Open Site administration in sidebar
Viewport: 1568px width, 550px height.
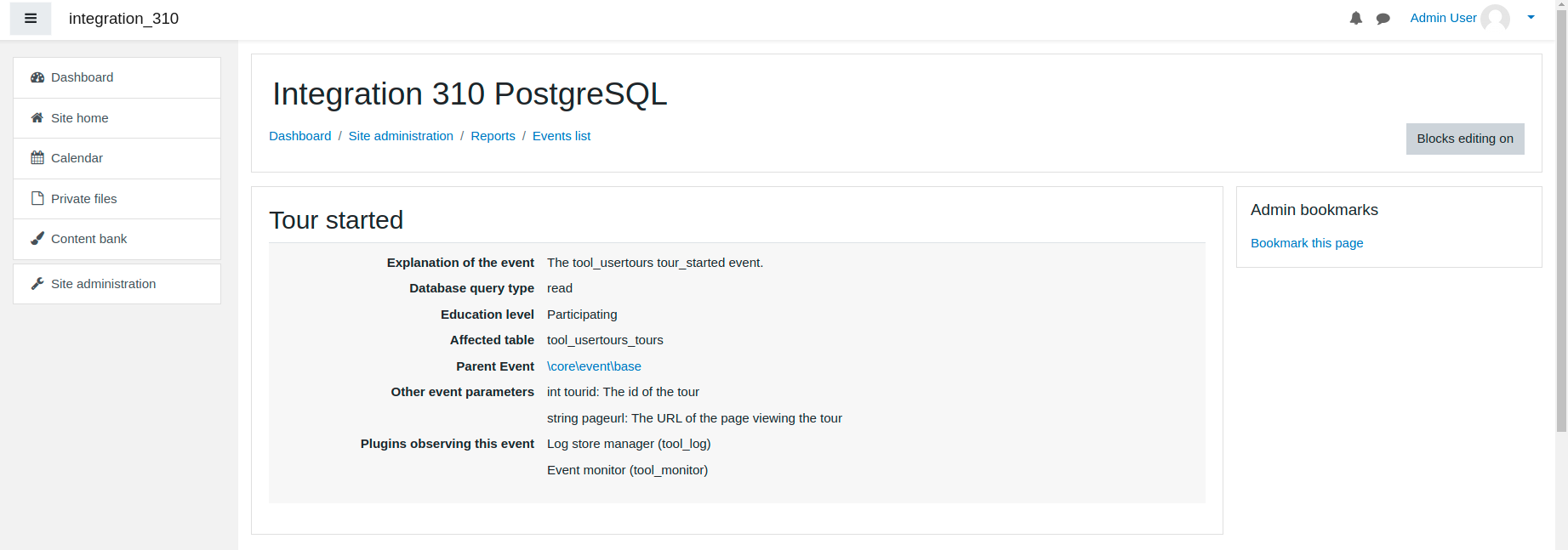click(x=117, y=284)
